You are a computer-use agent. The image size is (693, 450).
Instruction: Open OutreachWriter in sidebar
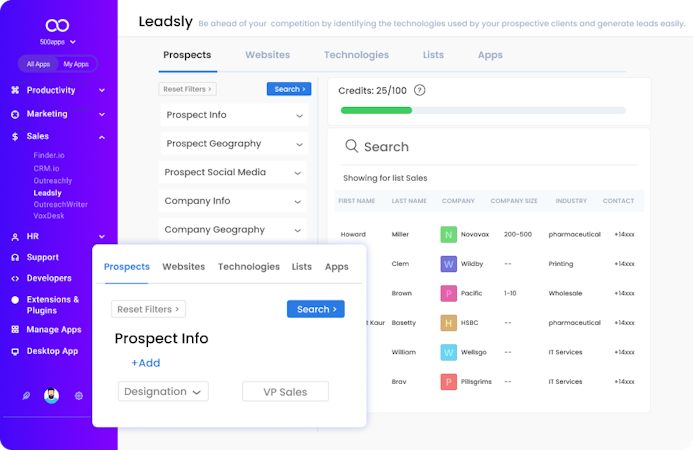[61, 204]
